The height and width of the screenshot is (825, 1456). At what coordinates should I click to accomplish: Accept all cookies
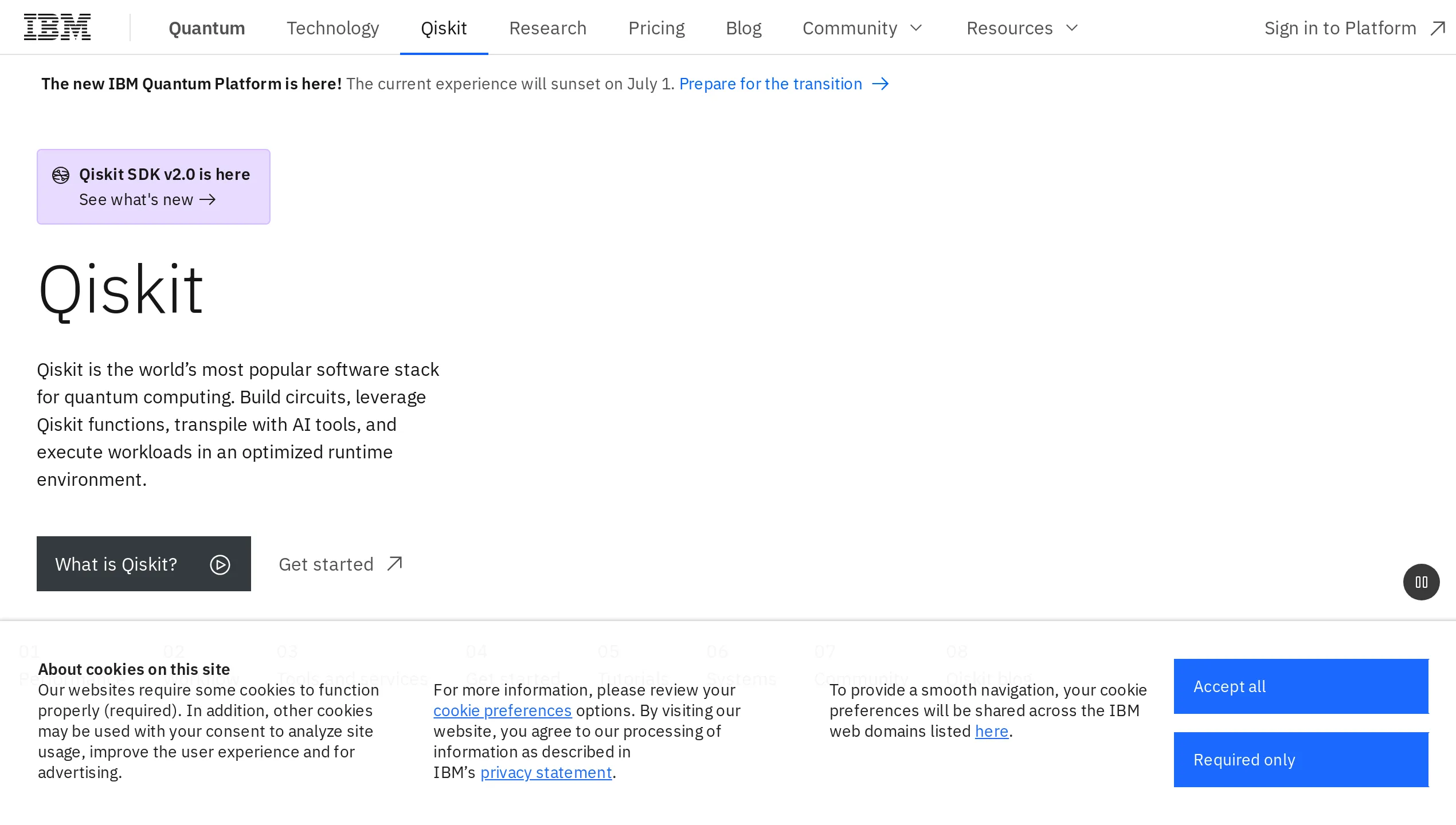(x=1300, y=686)
